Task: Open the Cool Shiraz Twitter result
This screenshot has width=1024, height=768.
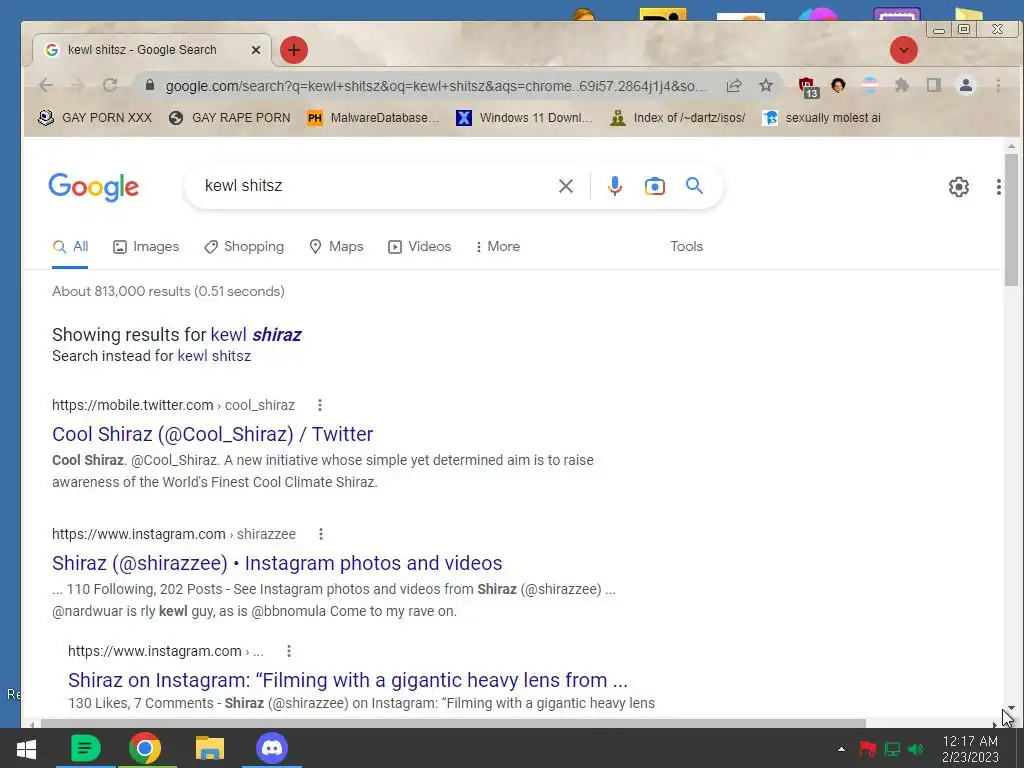Action: [212, 434]
